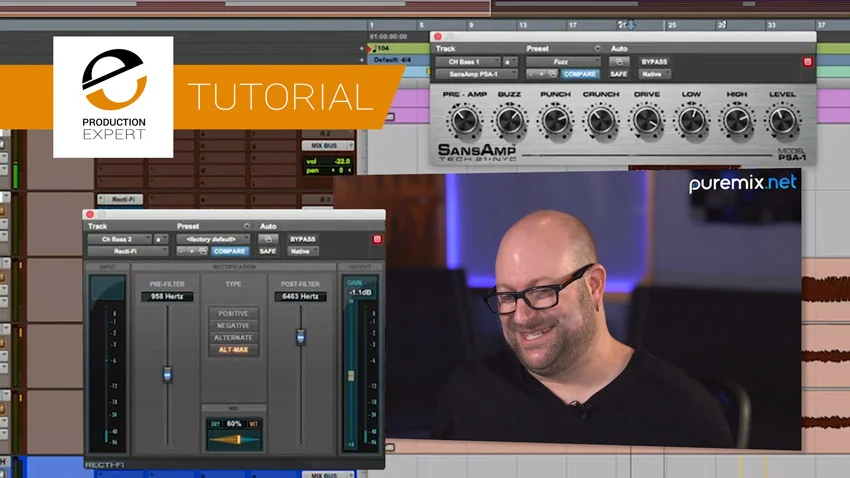Select NEGATIVE rectification type
Viewport: 850px width, 478px height.
234,326
